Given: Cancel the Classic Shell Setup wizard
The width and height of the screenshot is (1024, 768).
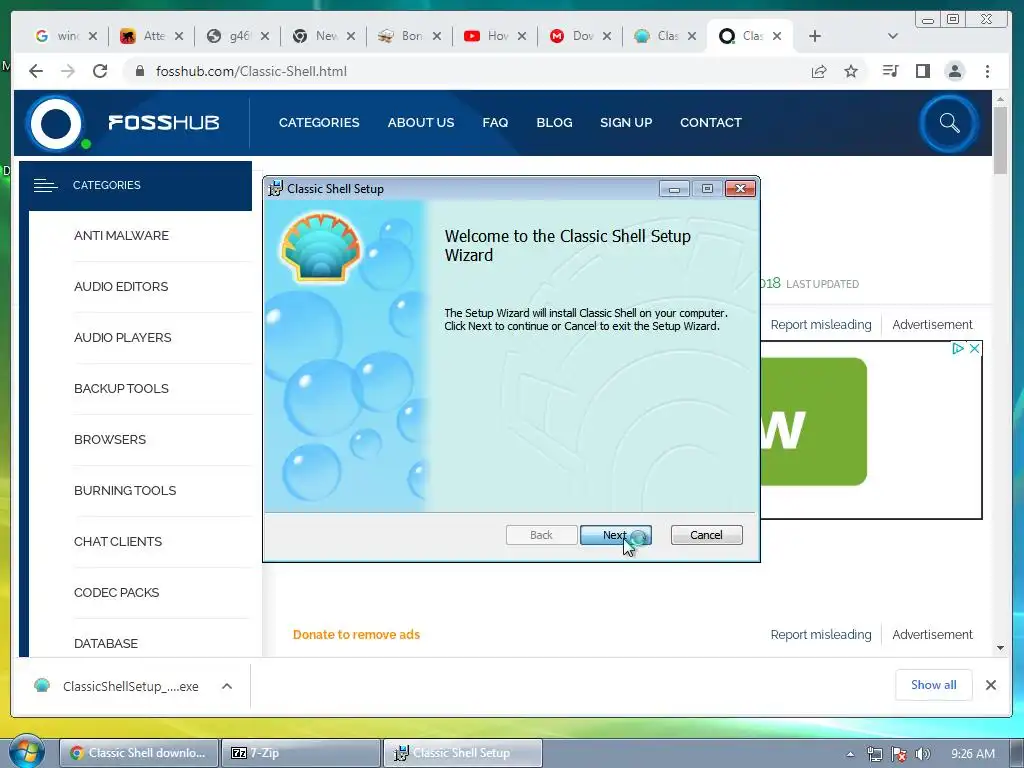Looking at the screenshot, I should point(706,535).
